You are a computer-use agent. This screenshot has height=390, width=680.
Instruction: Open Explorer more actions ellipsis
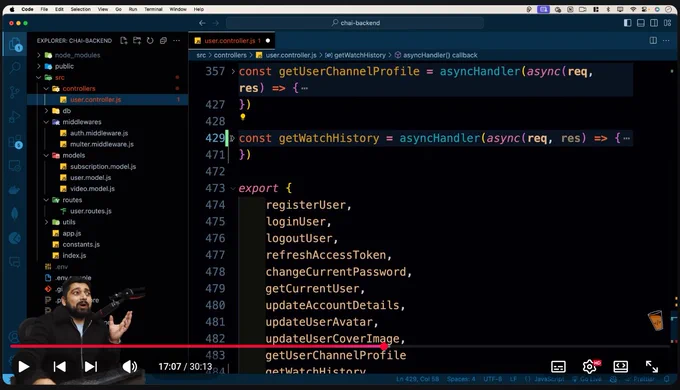(177, 40)
